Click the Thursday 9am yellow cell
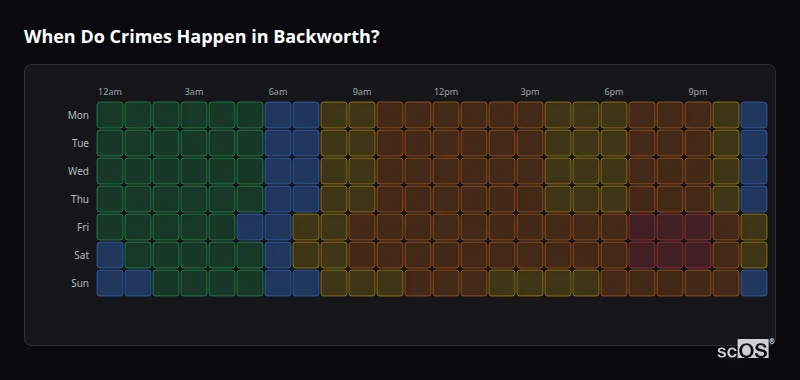The width and height of the screenshot is (800, 380). [362, 199]
